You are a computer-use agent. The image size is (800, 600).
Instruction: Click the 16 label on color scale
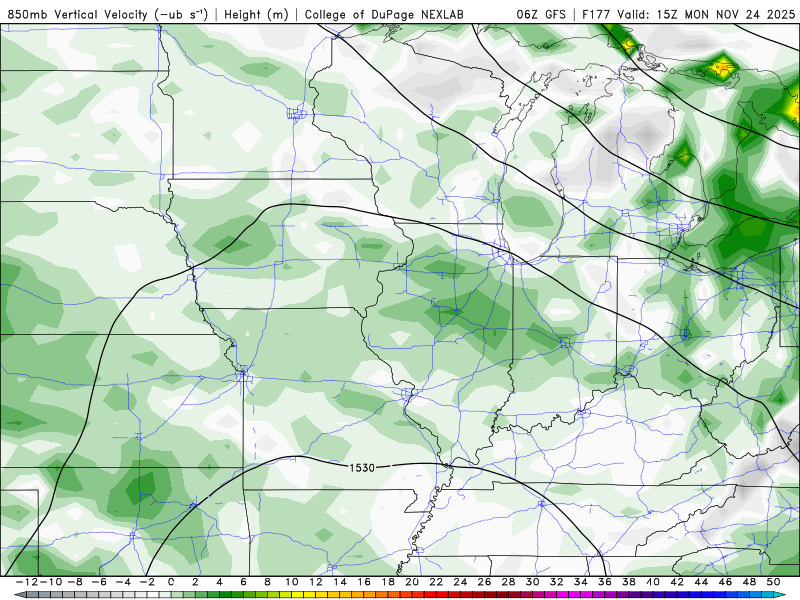coord(364,582)
